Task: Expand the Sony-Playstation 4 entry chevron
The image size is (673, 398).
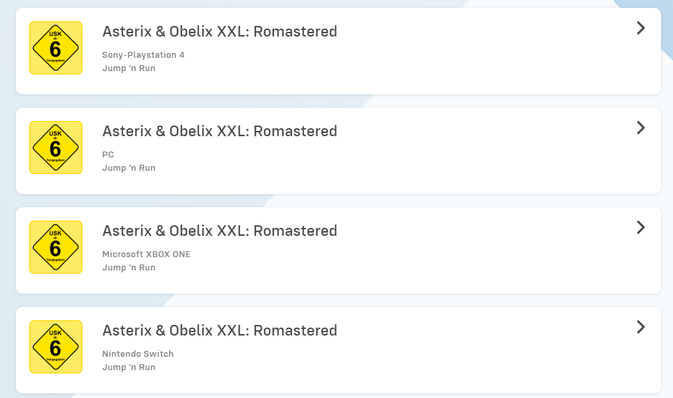Action: (x=640, y=28)
